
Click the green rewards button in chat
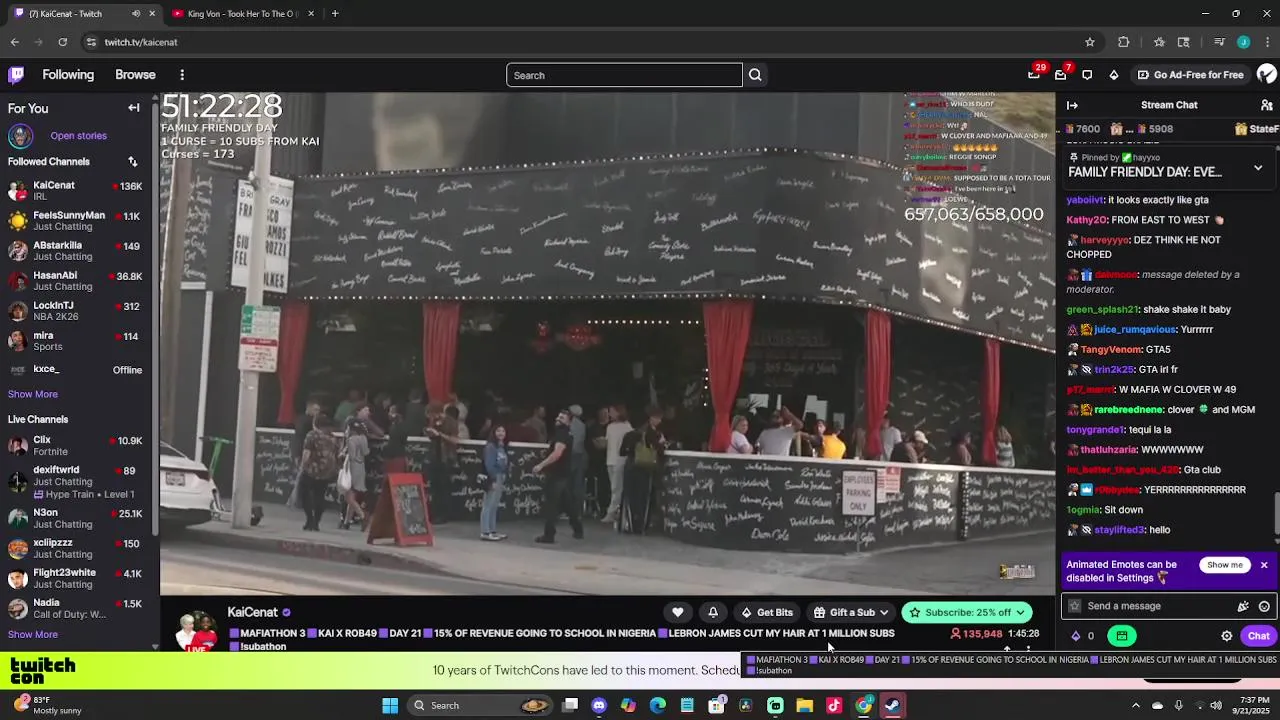pyautogui.click(x=1122, y=636)
